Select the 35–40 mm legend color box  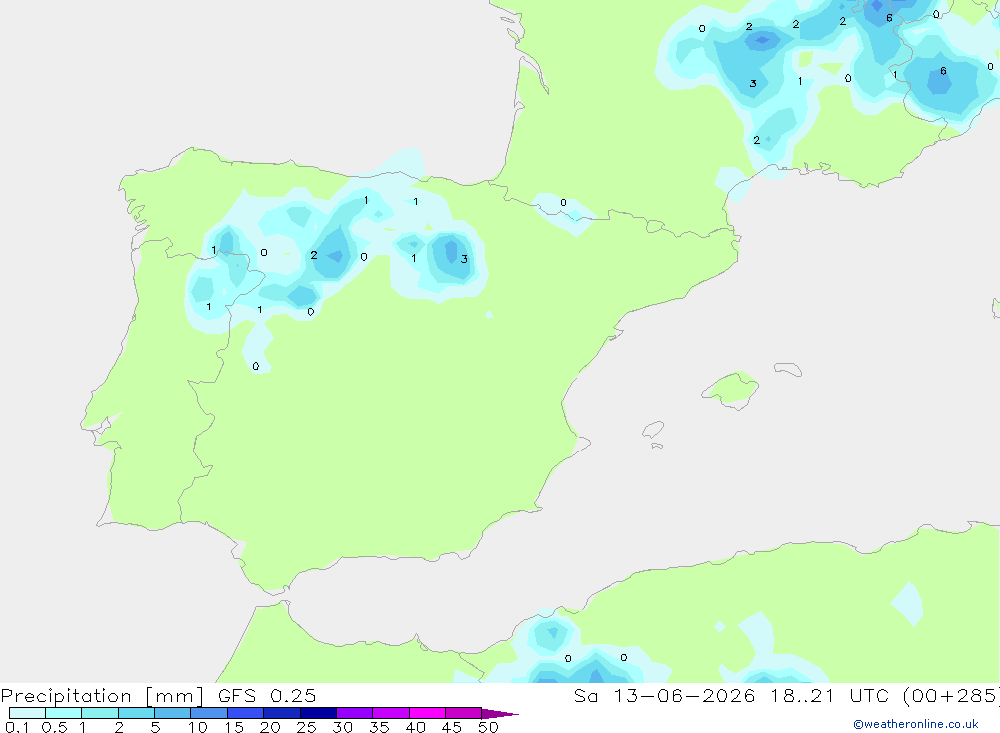click(391, 713)
